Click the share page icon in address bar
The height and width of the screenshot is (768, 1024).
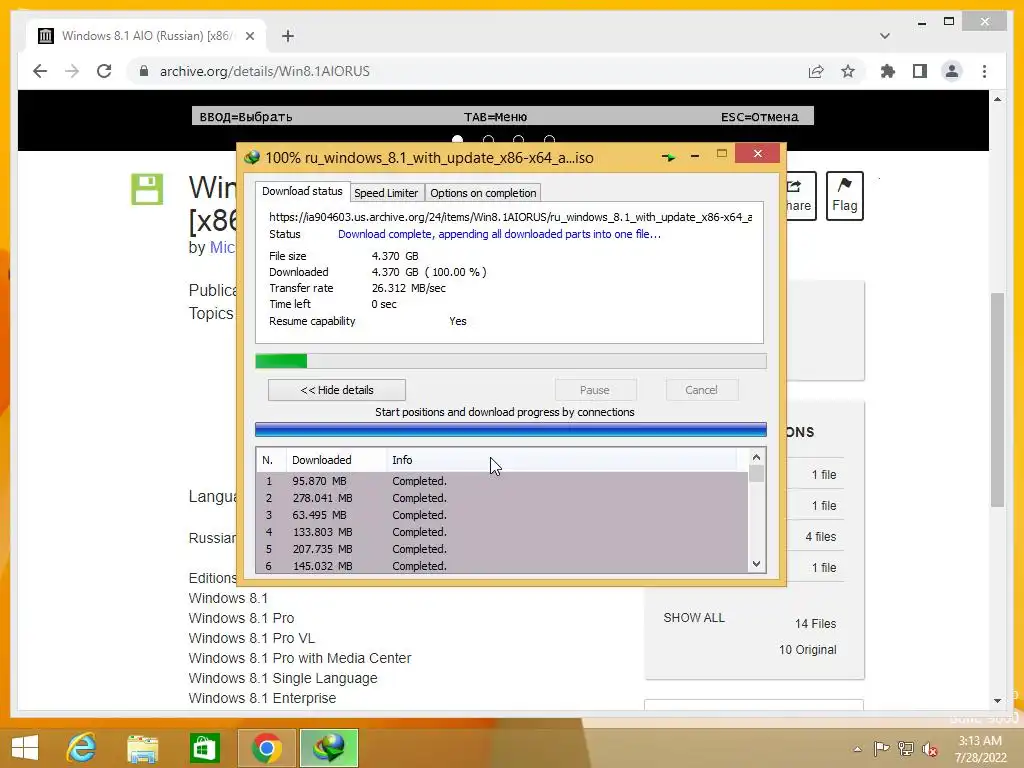[816, 71]
